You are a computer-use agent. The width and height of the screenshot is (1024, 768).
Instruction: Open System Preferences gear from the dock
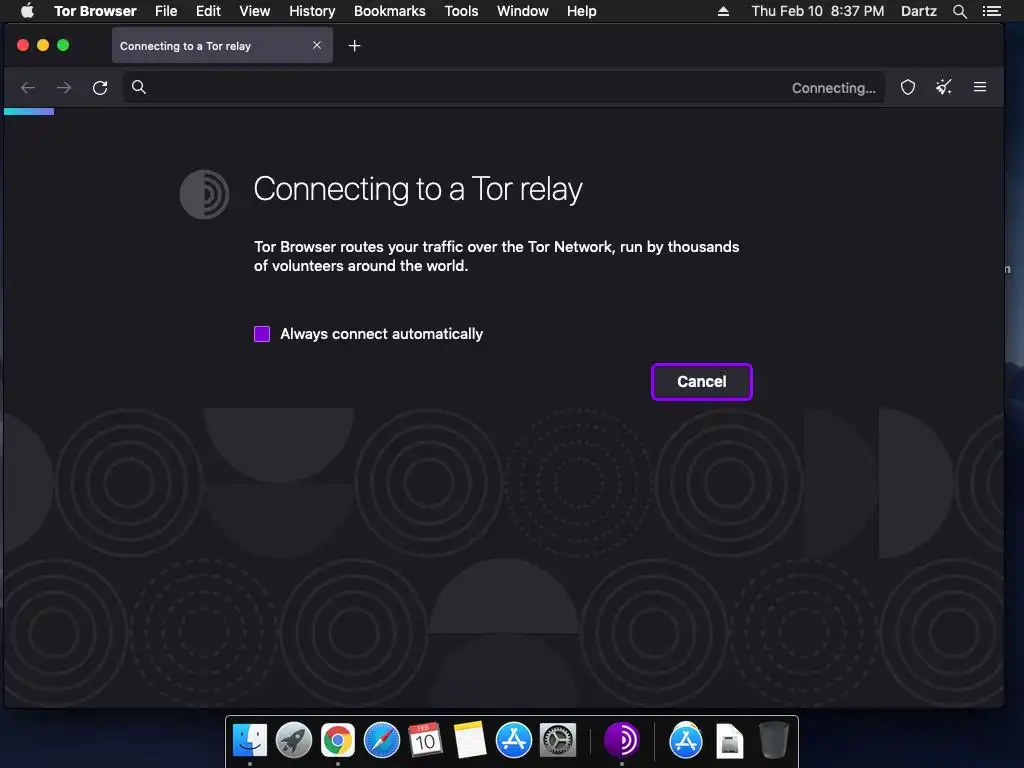pos(558,741)
